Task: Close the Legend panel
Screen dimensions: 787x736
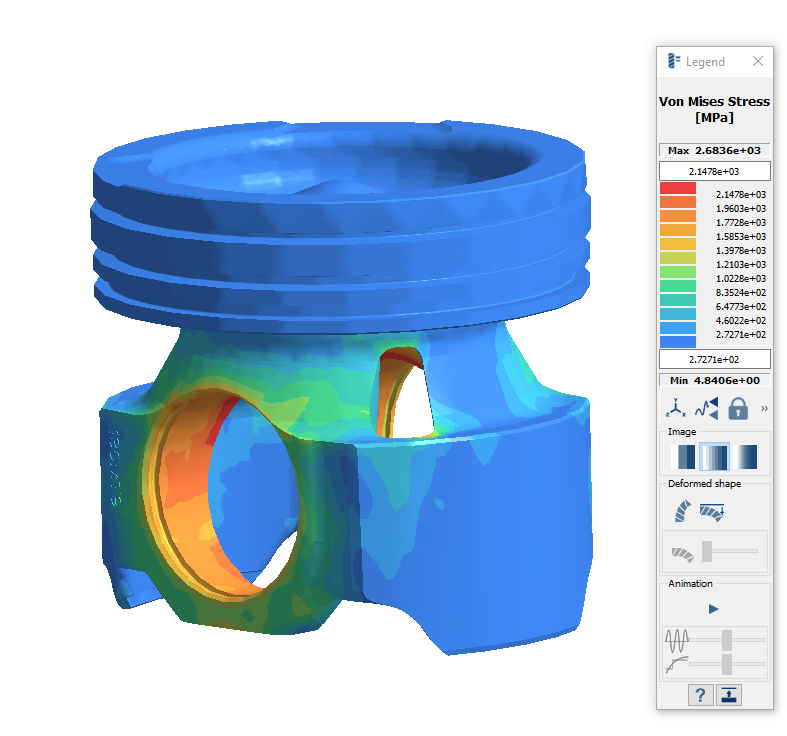Action: pyautogui.click(x=758, y=61)
